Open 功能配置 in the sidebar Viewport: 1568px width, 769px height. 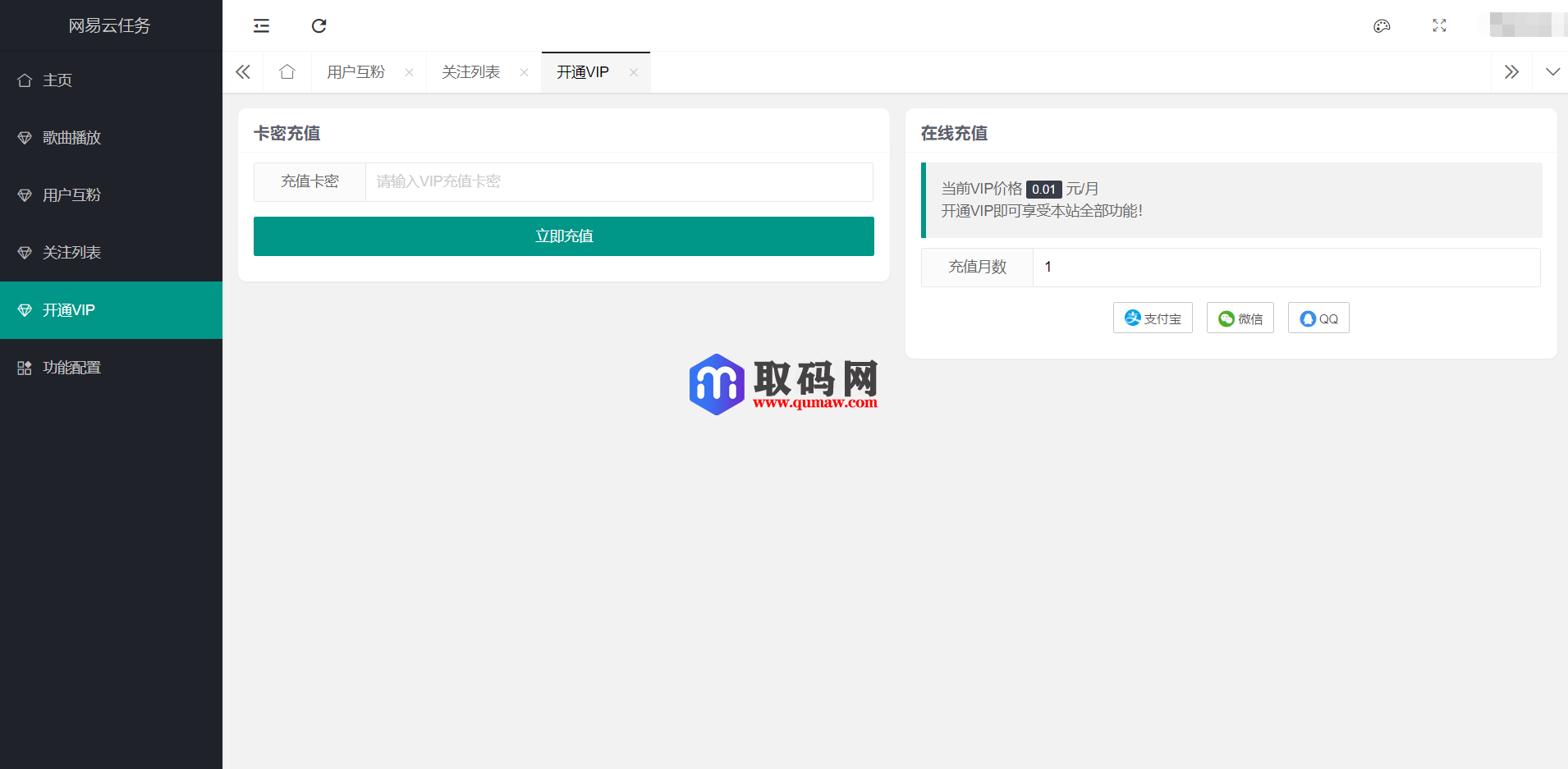(111, 368)
